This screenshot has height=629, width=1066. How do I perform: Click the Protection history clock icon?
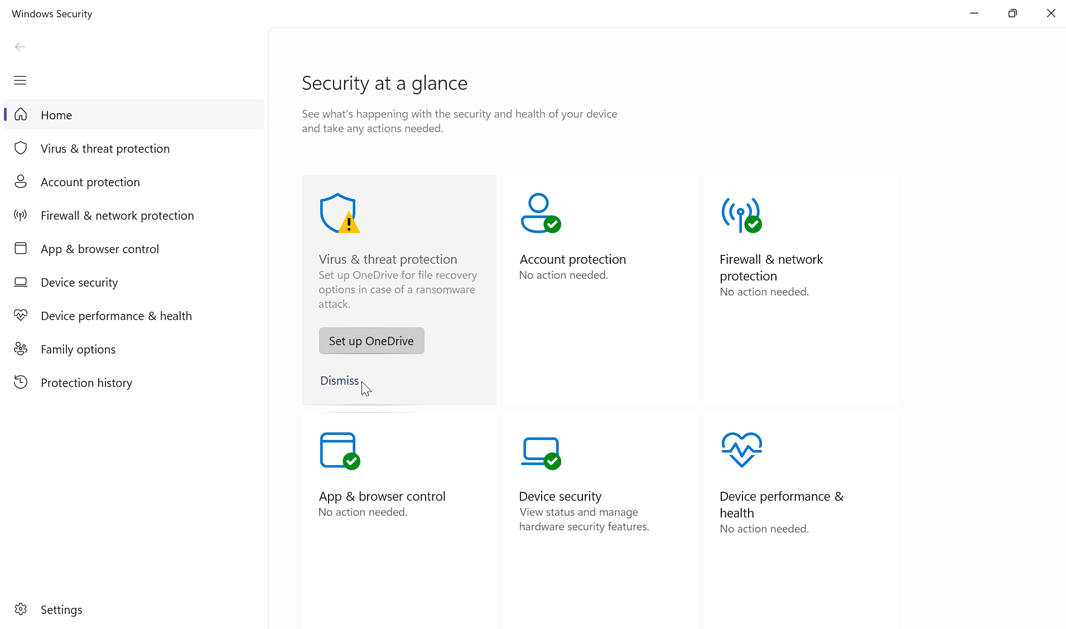[21, 382]
